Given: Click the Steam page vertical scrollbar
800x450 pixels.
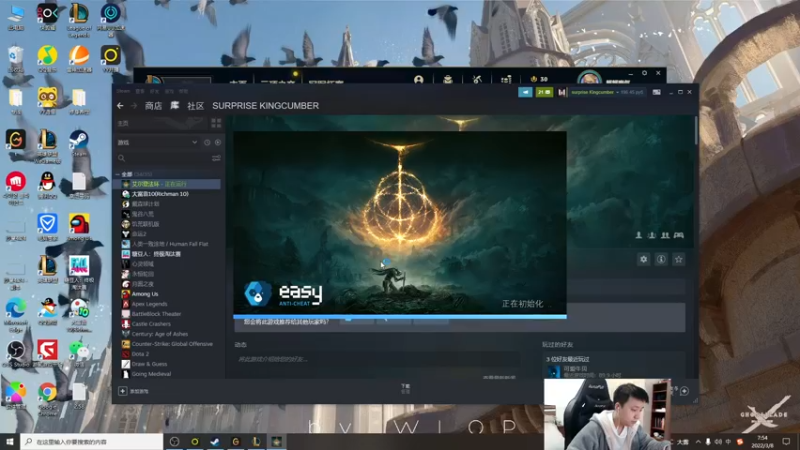Looking at the screenshot, I should [x=695, y=130].
